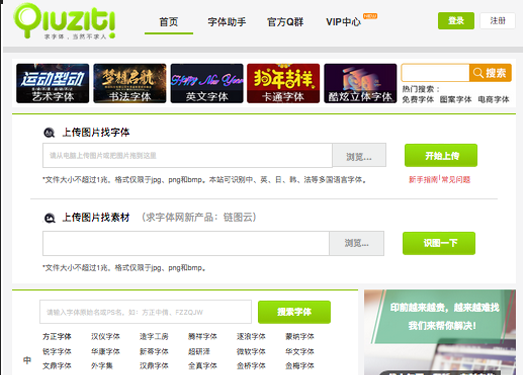The height and width of the screenshot is (375, 523).
Task: Focus the top orange search field
Action: (435, 73)
